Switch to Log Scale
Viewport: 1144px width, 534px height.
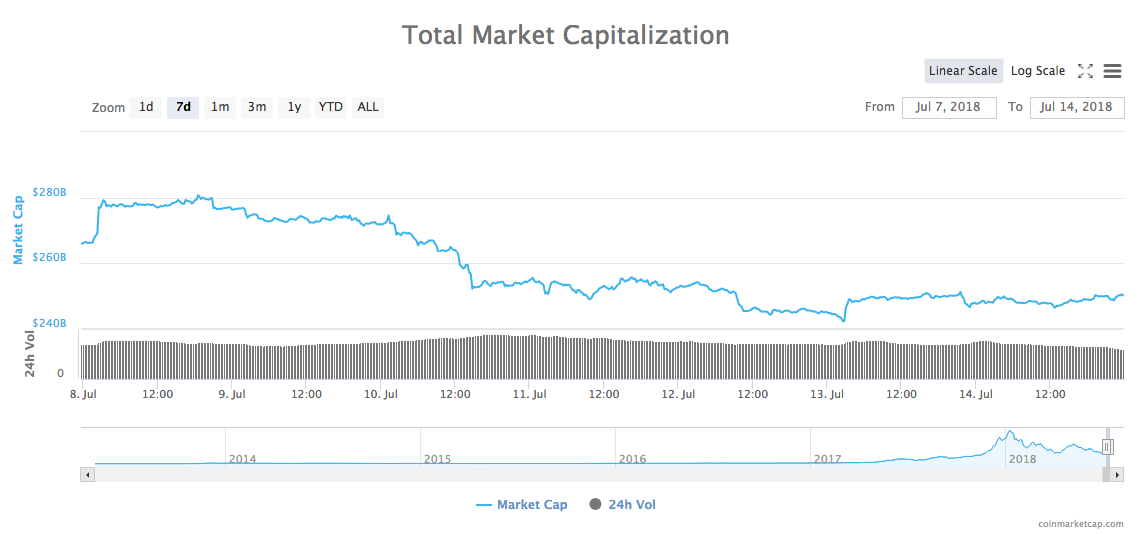pyautogui.click(x=1037, y=71)
